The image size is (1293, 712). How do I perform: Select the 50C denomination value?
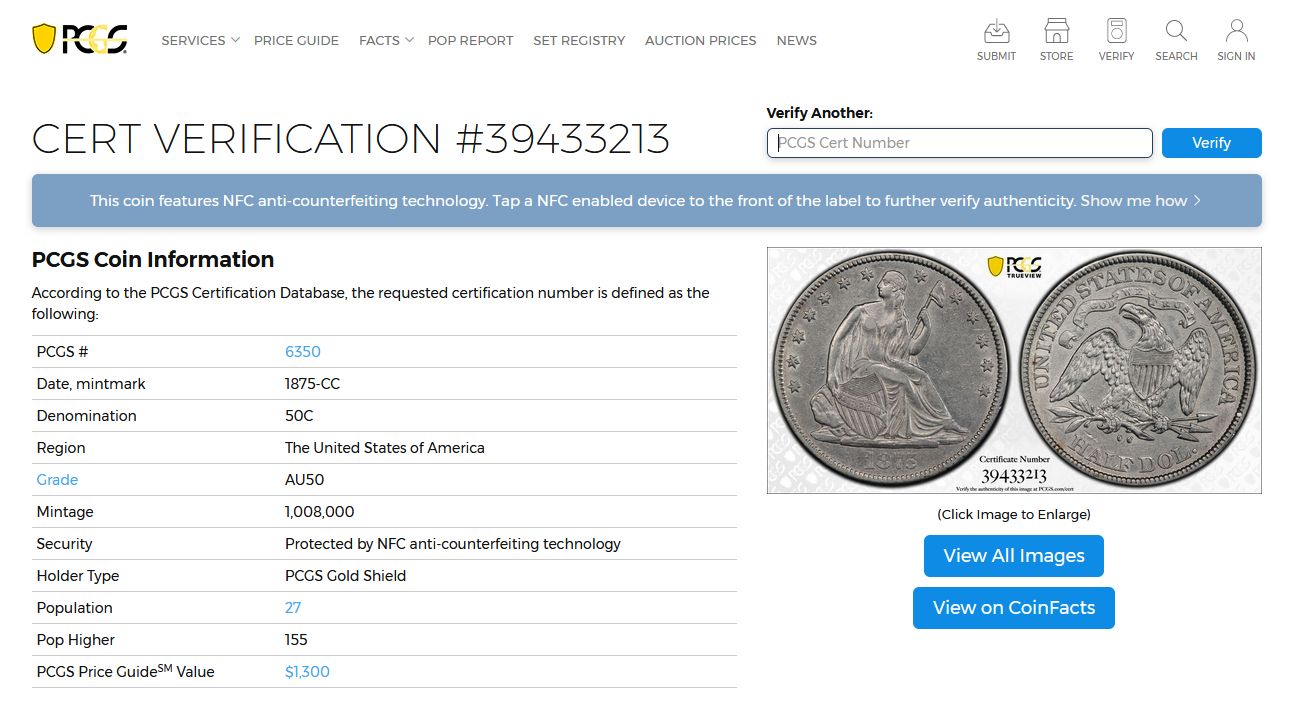299,416
